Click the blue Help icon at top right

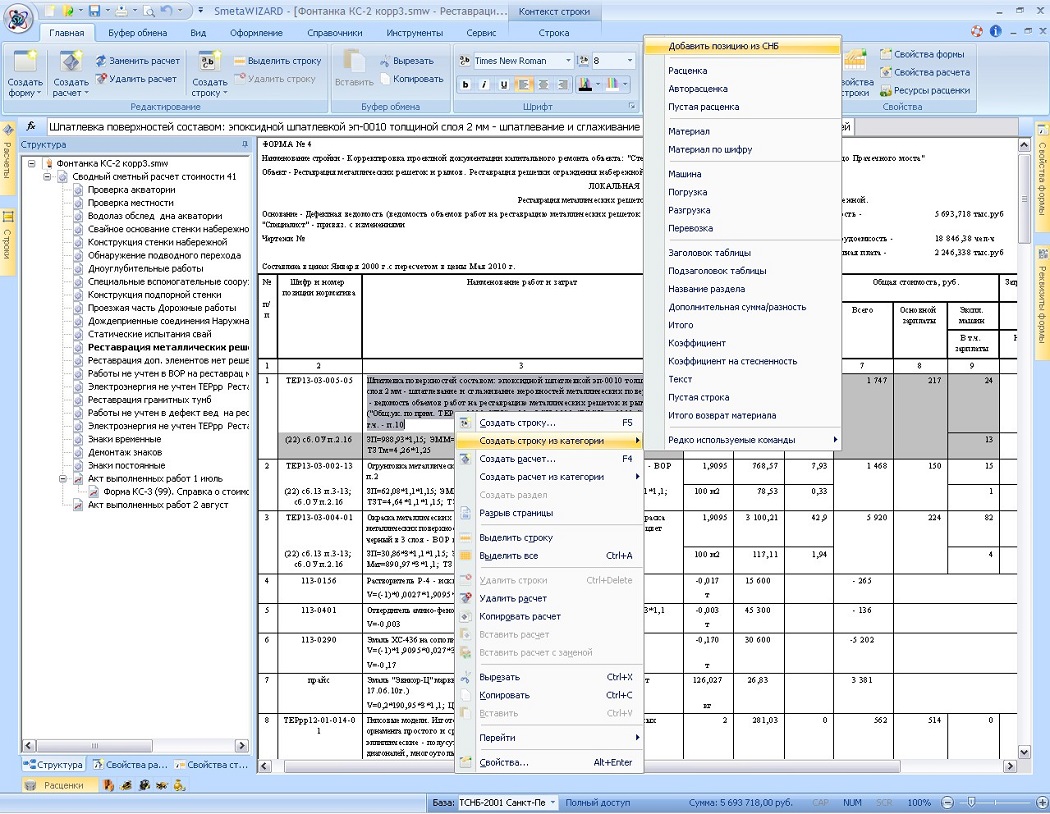point(996,31)
